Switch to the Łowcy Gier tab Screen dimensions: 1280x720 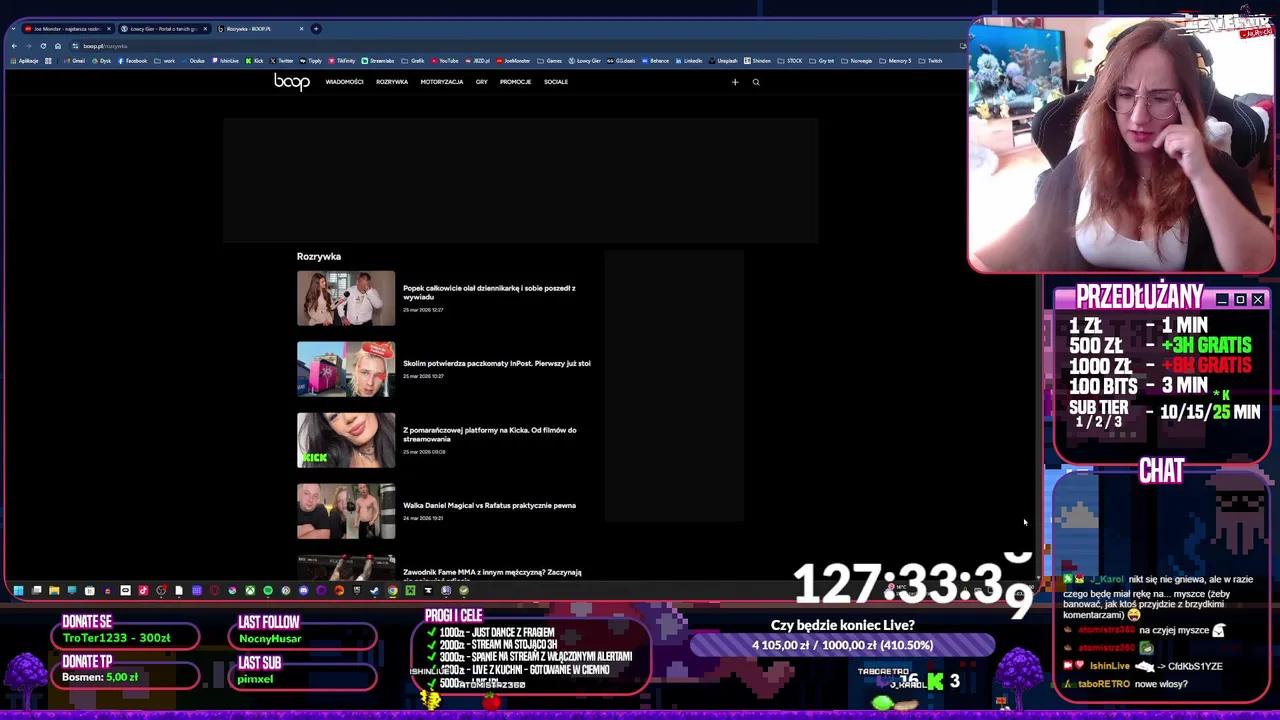(x=164, y=28)
